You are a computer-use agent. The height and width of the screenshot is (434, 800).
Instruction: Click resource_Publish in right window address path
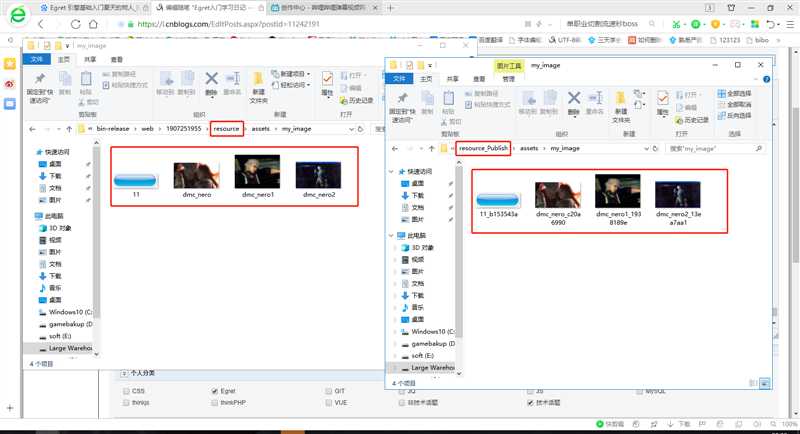coord(483,148)
